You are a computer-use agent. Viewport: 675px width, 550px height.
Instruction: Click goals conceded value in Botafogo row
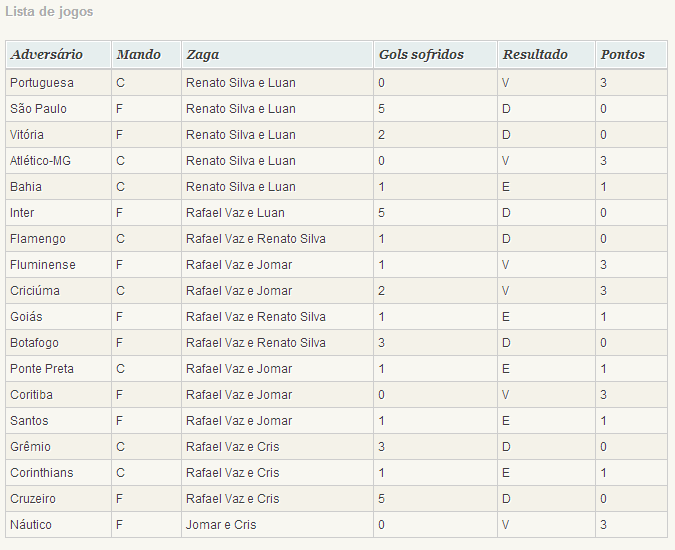point(381,343)
